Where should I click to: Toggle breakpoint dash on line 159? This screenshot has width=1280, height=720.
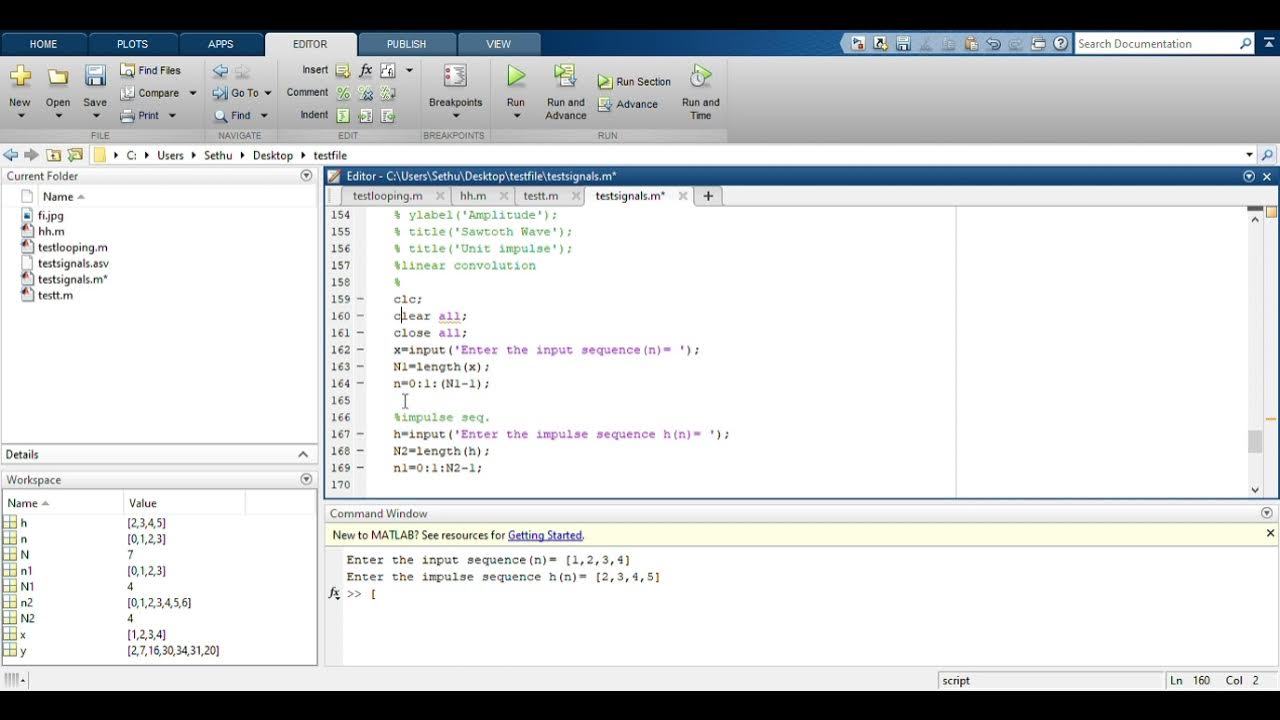(x=360, y=299)
